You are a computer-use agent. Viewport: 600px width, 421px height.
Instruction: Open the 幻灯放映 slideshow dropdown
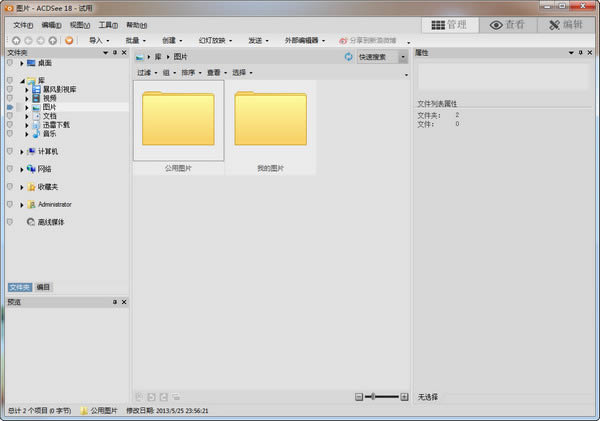pos(215,40)
